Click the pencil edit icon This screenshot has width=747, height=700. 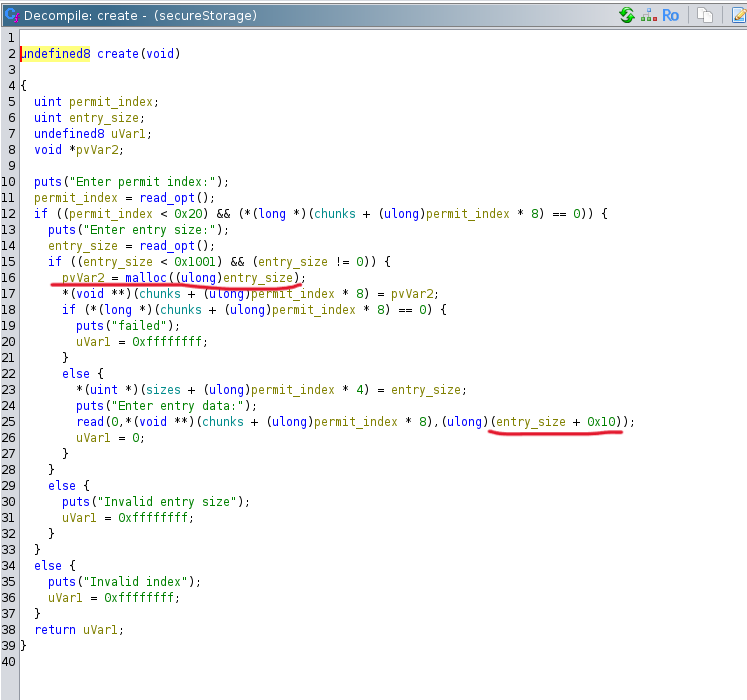(739, 15)
